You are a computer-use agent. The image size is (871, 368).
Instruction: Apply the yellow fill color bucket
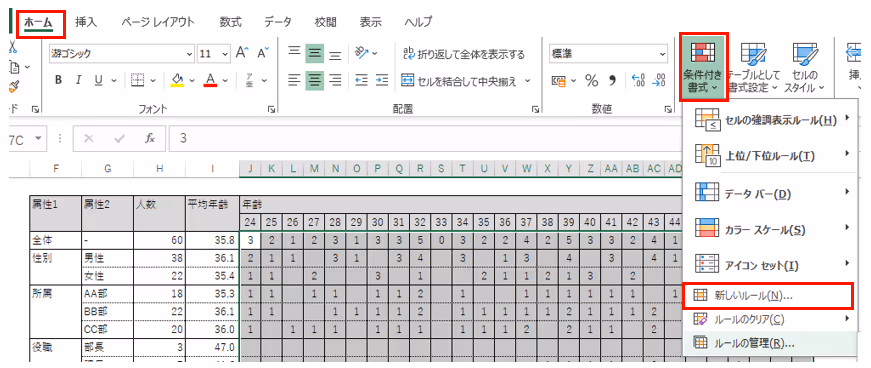[177, 80]
